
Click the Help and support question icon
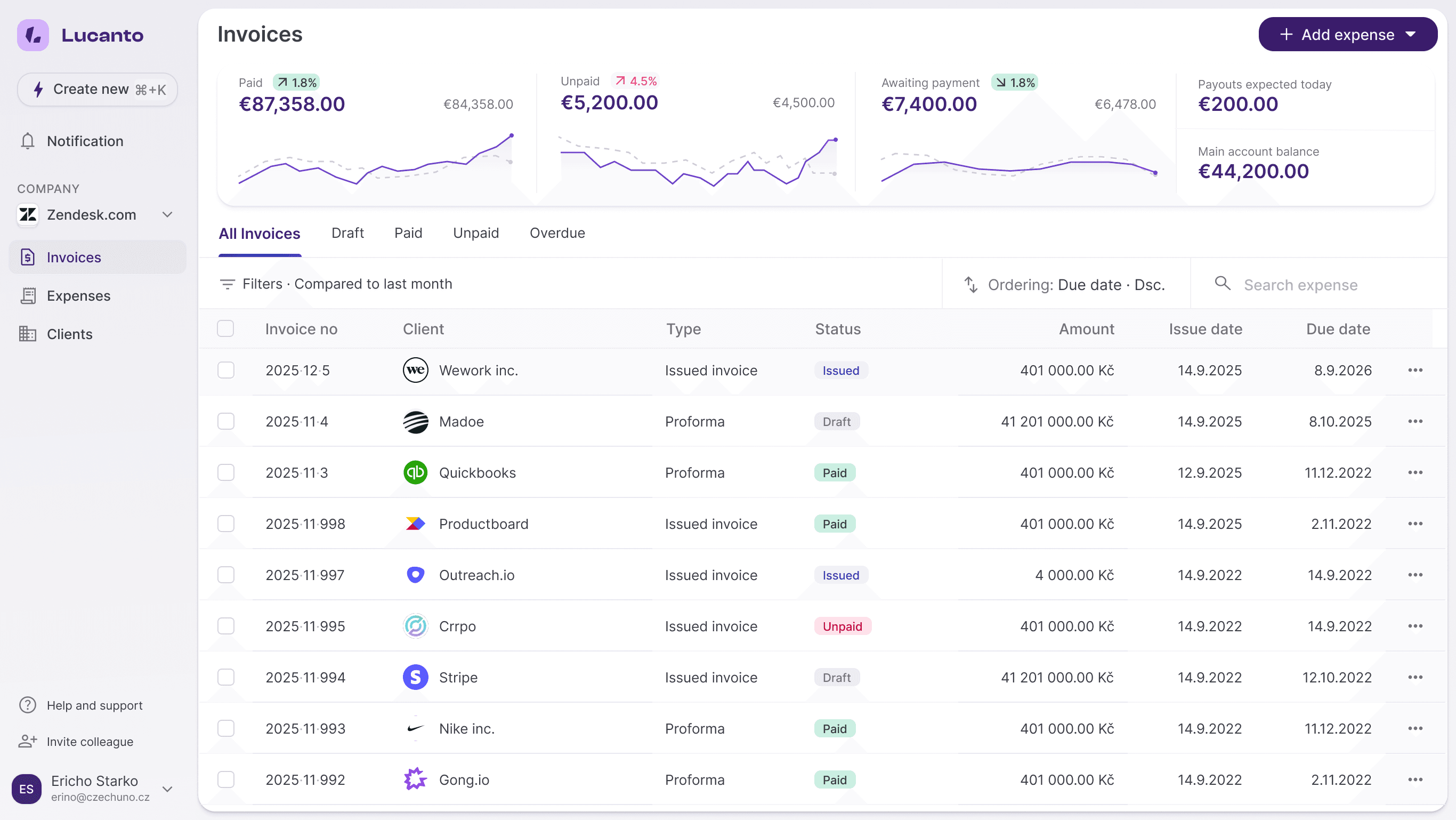(x=27, y=705)
